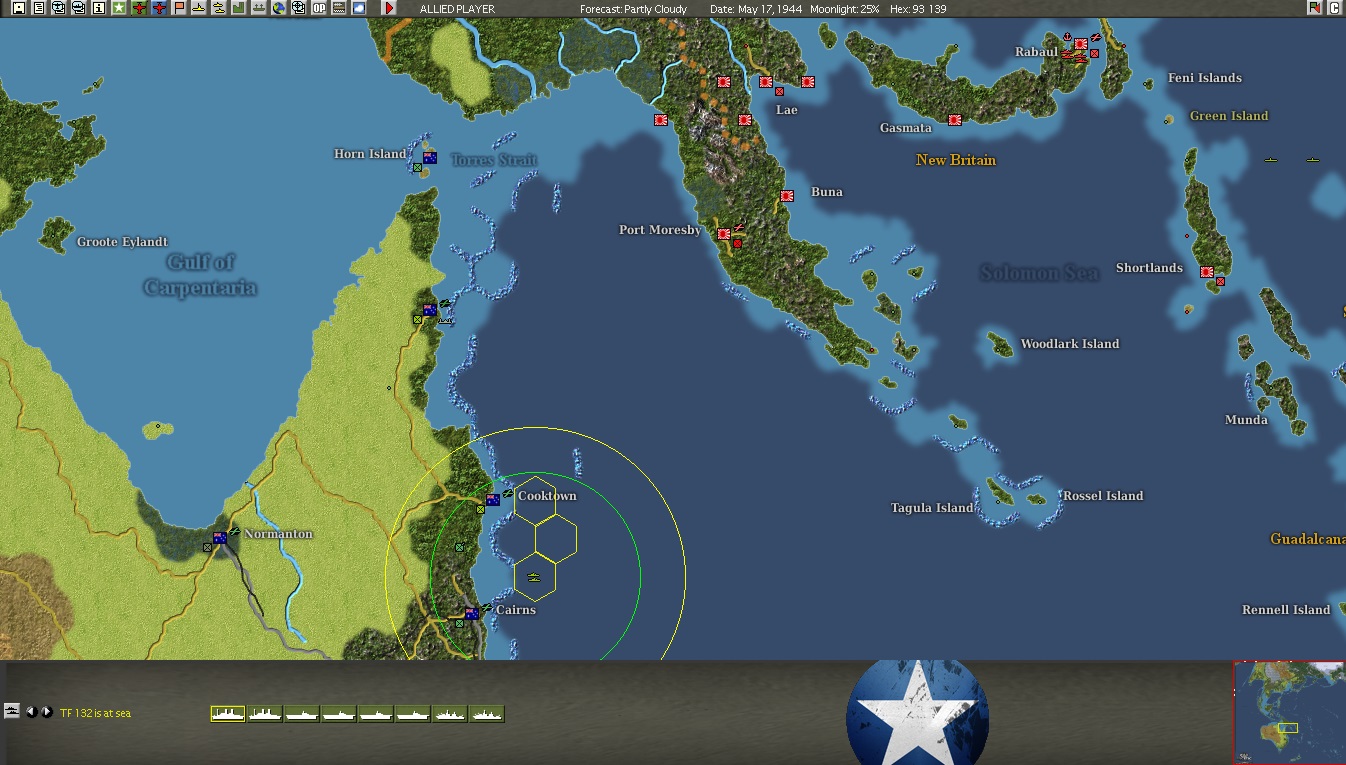Click the Woodlark Island map label
1346x765 pixels.
coord(1069,344)
